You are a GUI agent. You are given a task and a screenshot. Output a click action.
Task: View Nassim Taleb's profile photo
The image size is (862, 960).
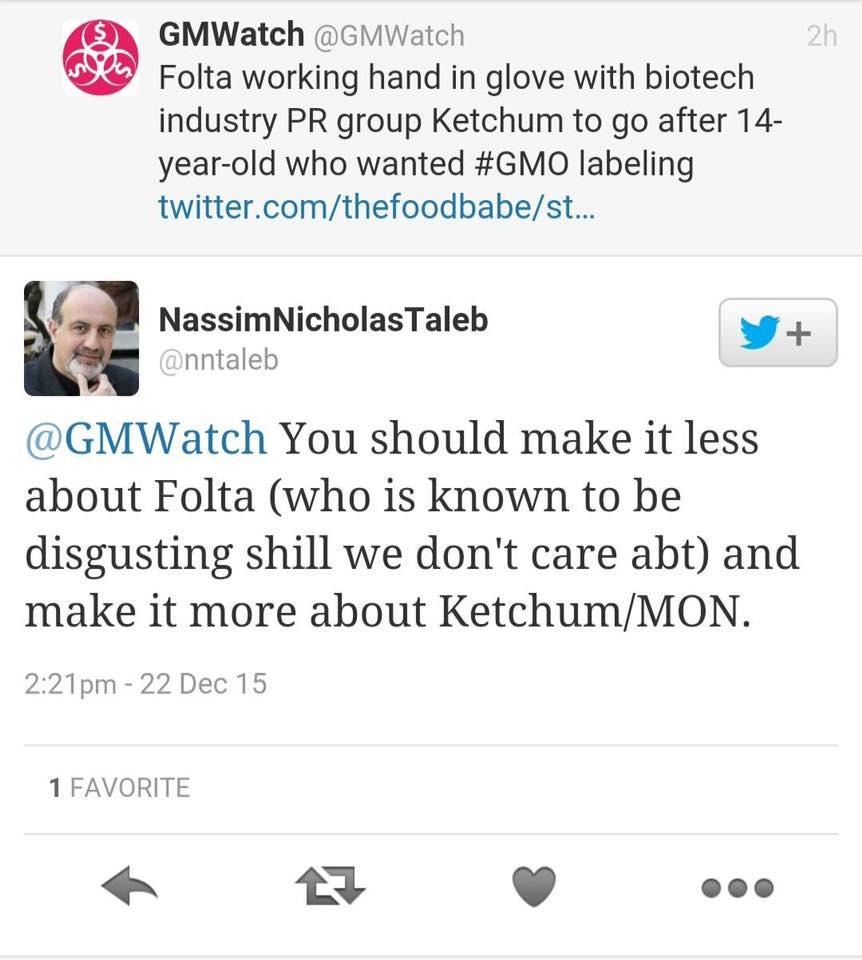(81, 339)
